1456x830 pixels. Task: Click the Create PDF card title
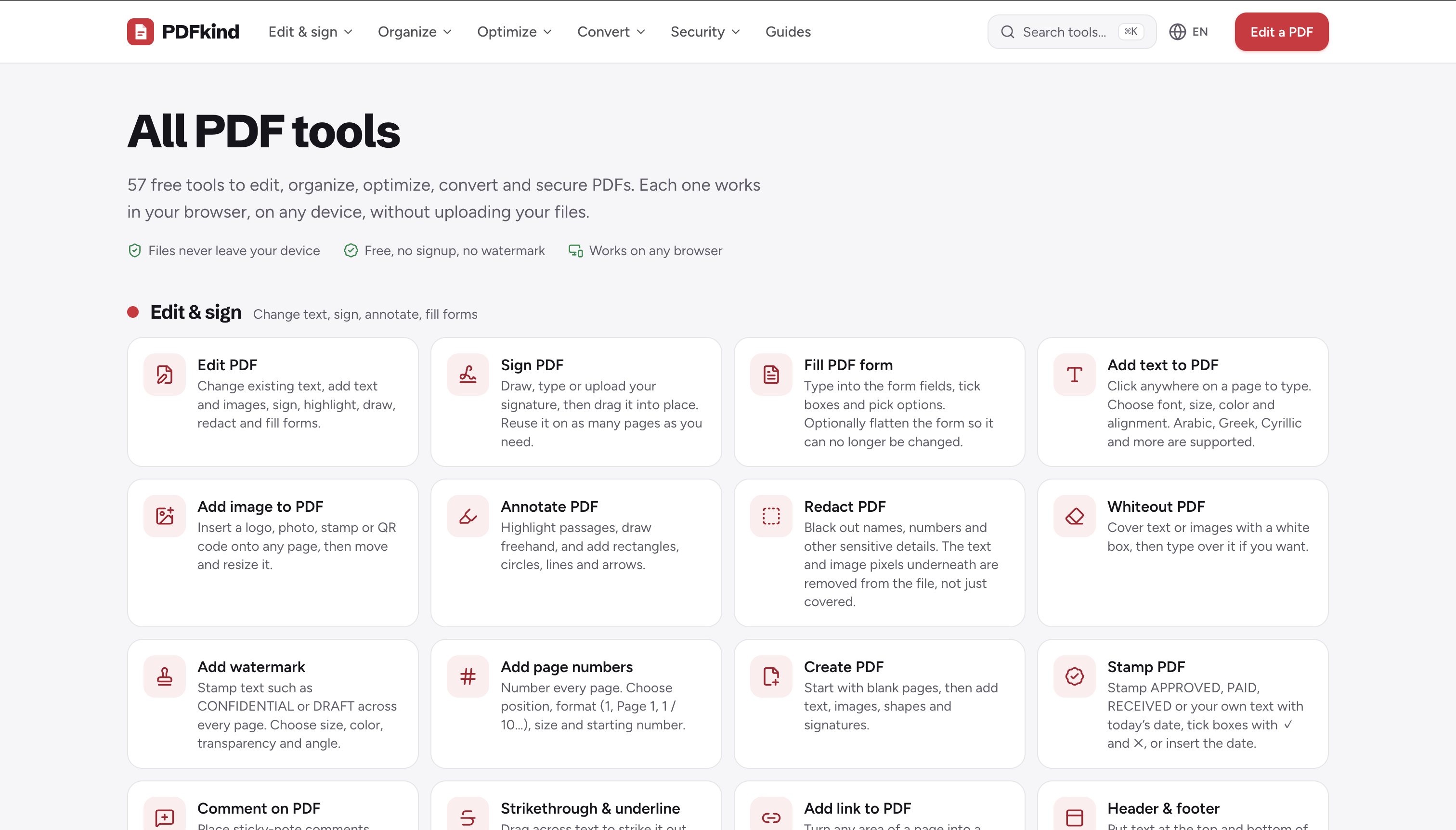(844, 666)
